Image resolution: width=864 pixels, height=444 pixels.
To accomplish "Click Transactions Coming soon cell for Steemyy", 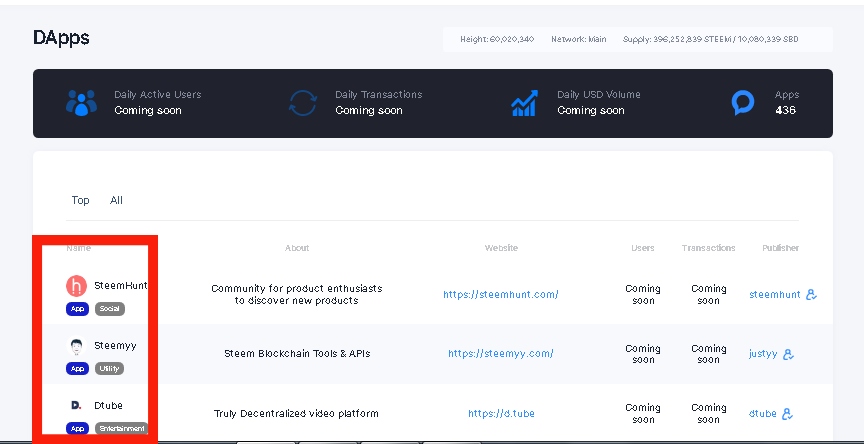I will click(x=709, y=354).
